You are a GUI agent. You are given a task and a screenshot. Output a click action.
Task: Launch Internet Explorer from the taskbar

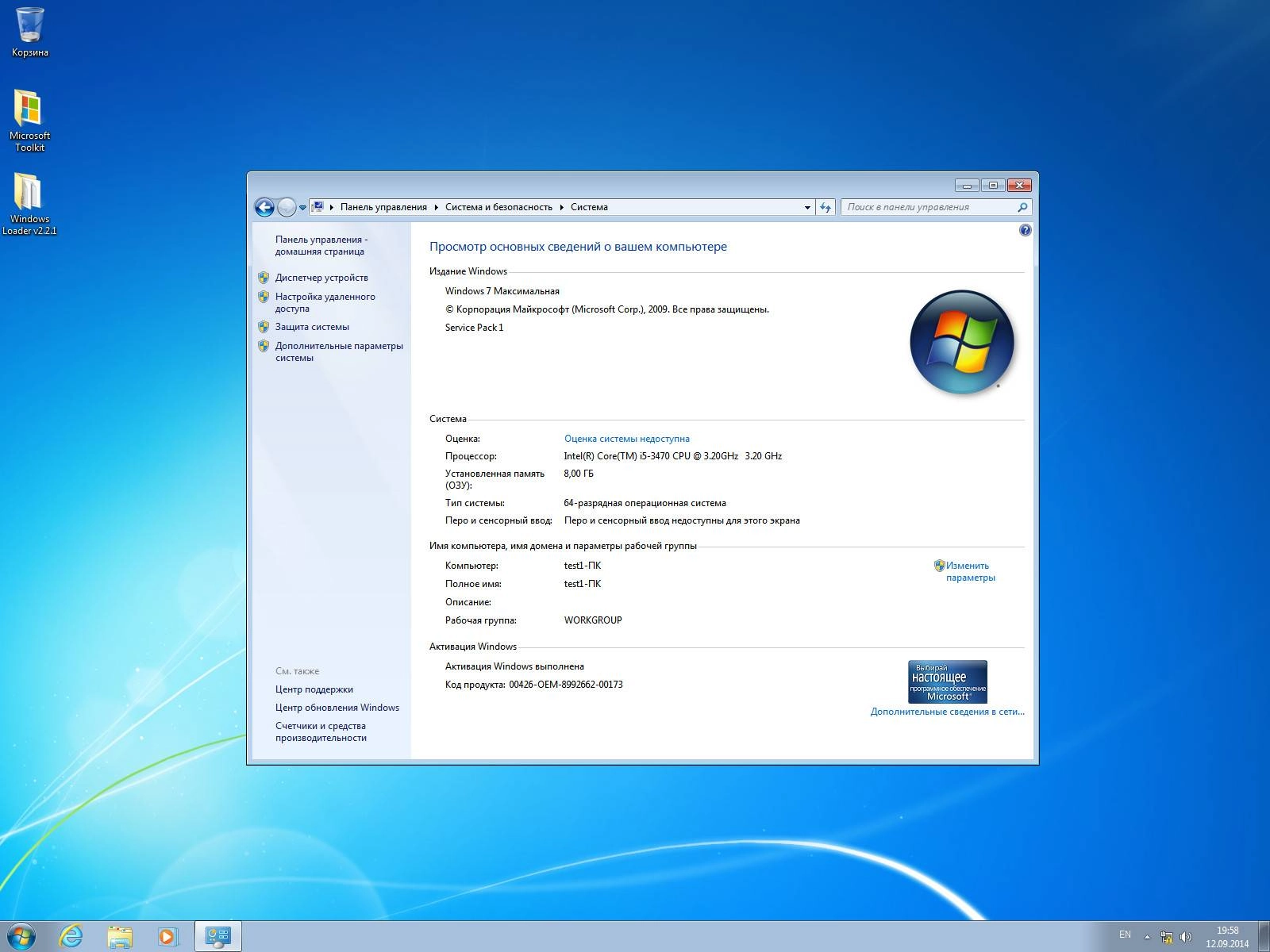[71, 937]
